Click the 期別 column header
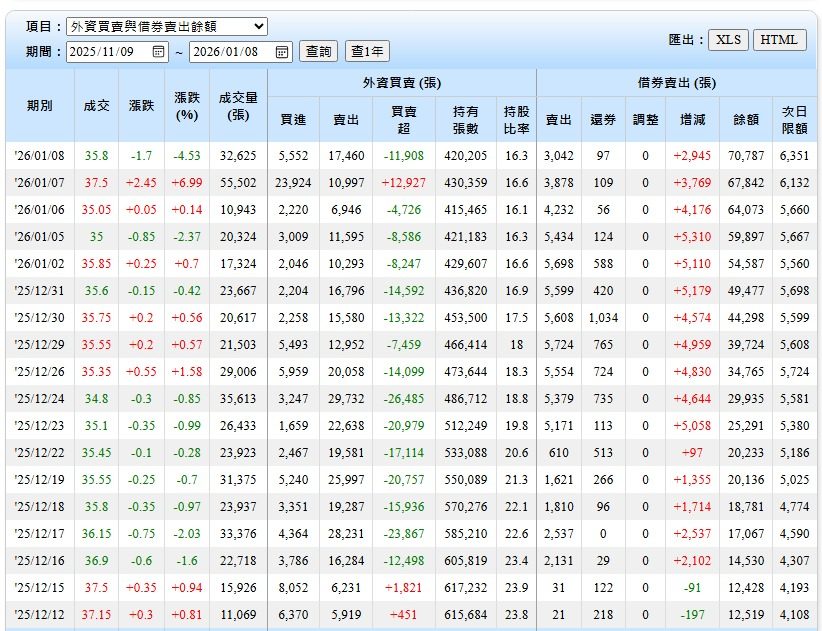Image resolution: width=822 pixels, height=631 pixels. pyautogui.click(x=40, y=105)
